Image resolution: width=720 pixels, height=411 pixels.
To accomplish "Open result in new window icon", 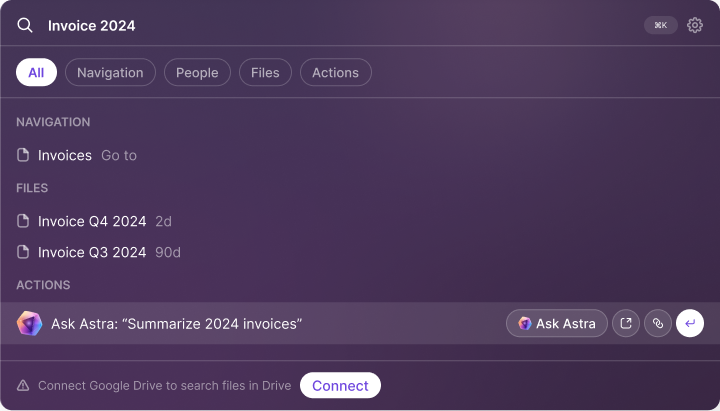I will click(x=626, y=323).
